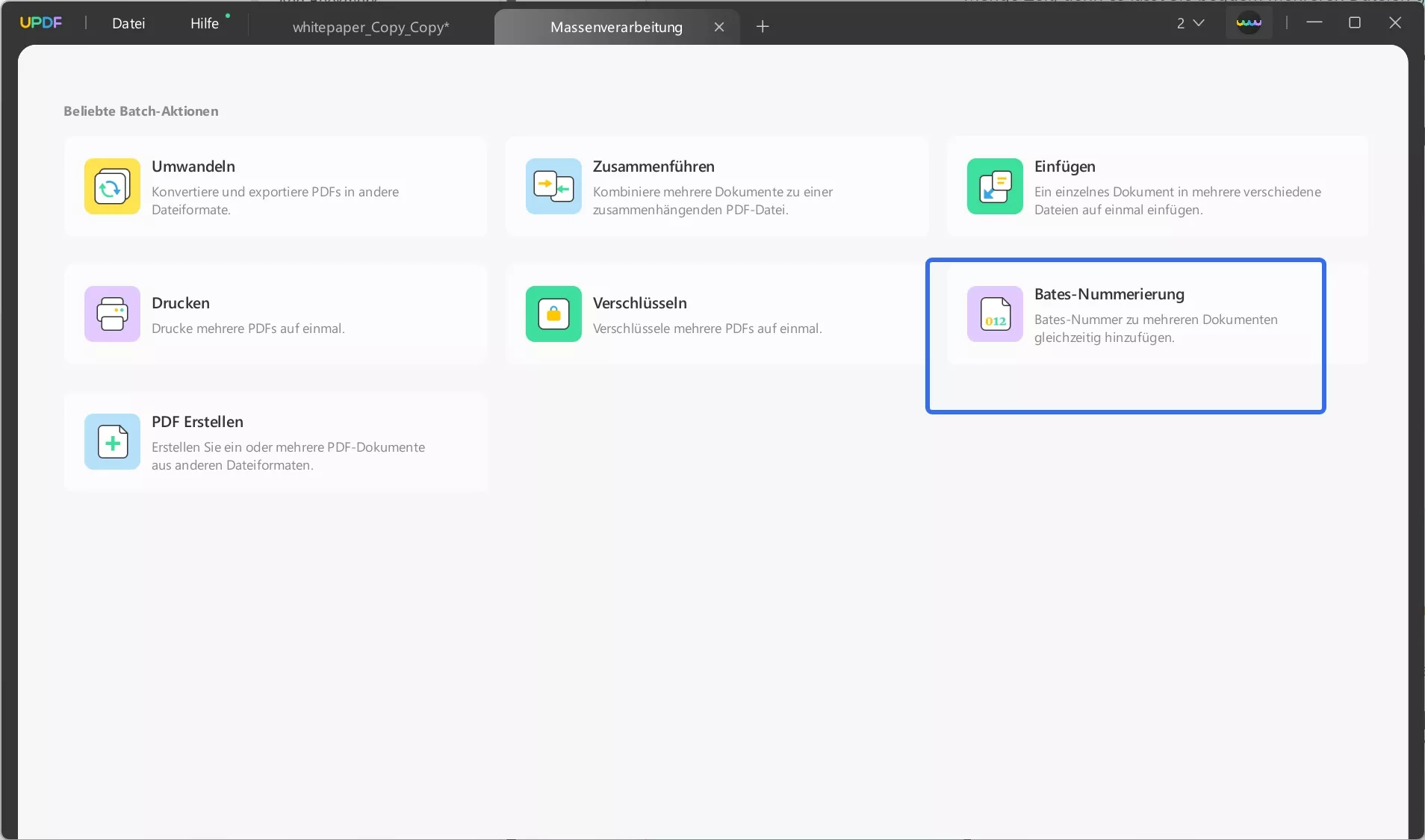The image size is (1425, 840).
Task: Open Umwandeln batch action title
Action: 193,167
